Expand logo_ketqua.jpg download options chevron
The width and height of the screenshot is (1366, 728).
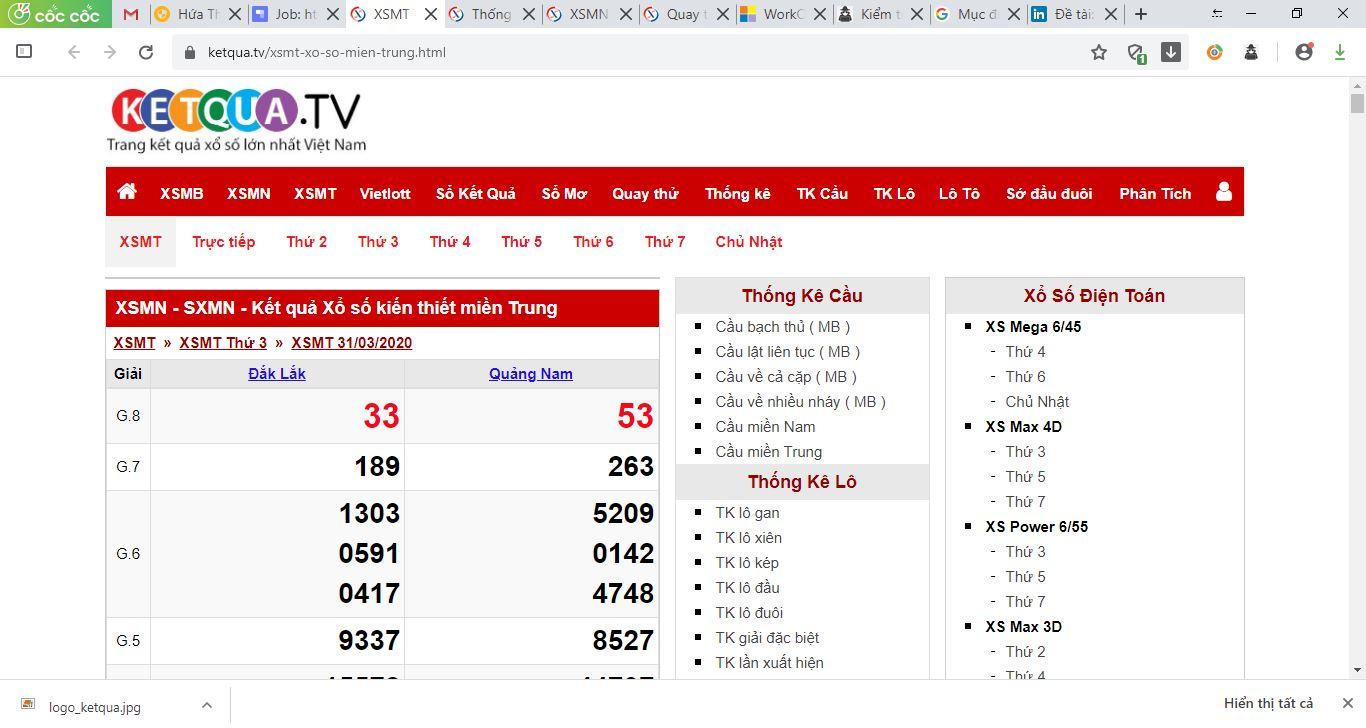point(206,705)
